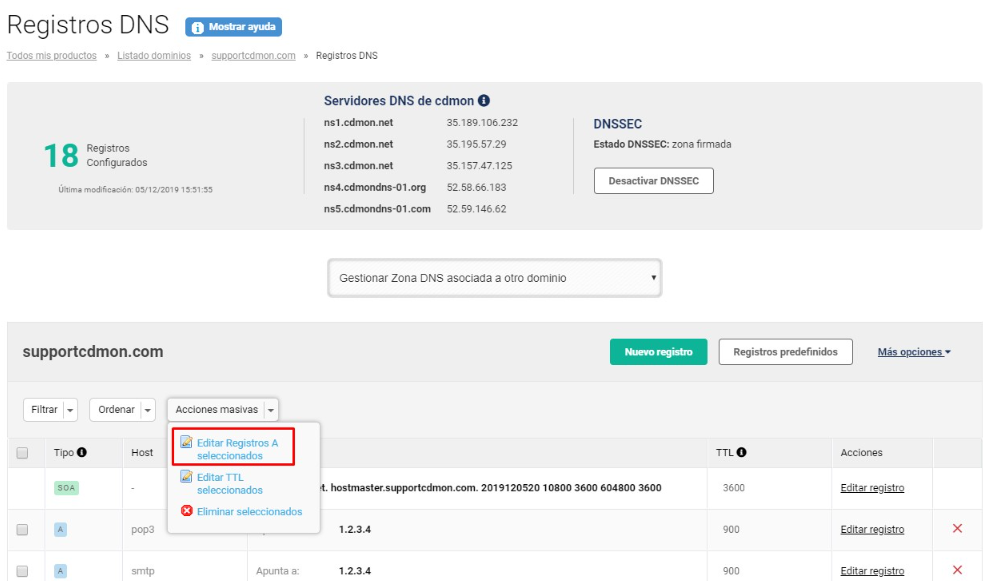Click the edit icon of Editar TTL seleccionados

point(186,477)
